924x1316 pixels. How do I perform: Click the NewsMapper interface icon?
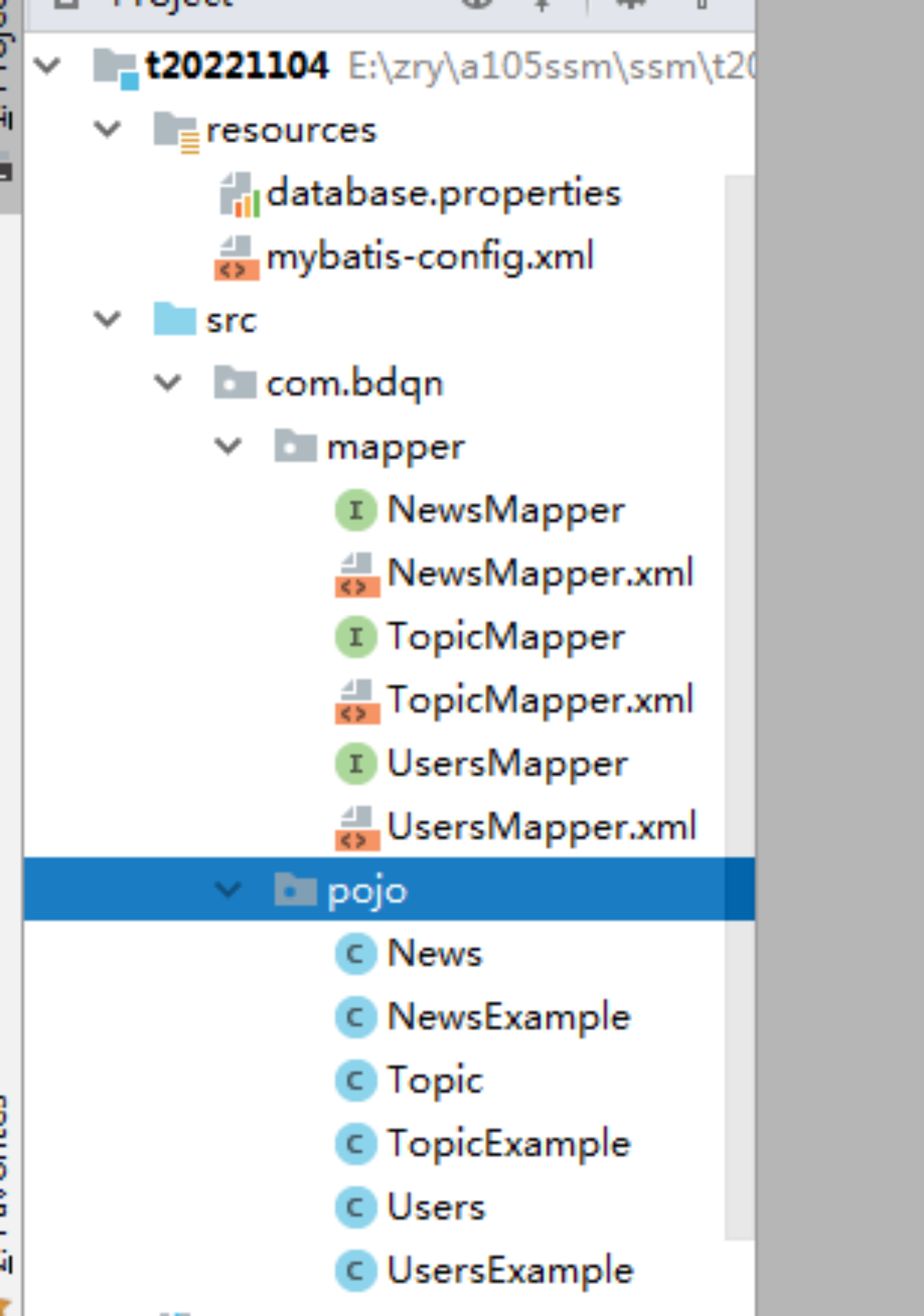[x=355, y=509]
